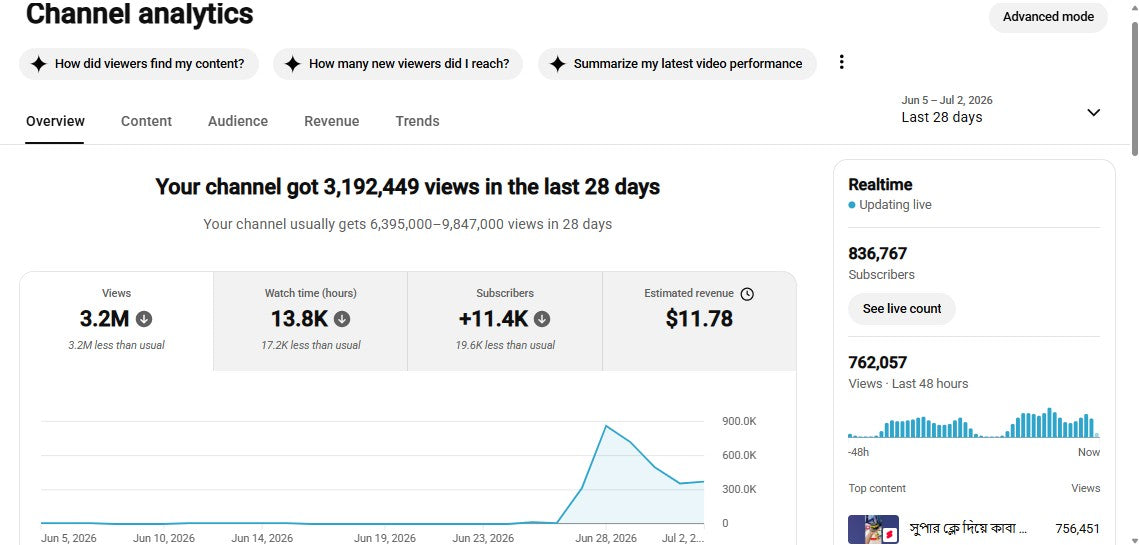Open the Advanced mode view

pos(1048,17)
